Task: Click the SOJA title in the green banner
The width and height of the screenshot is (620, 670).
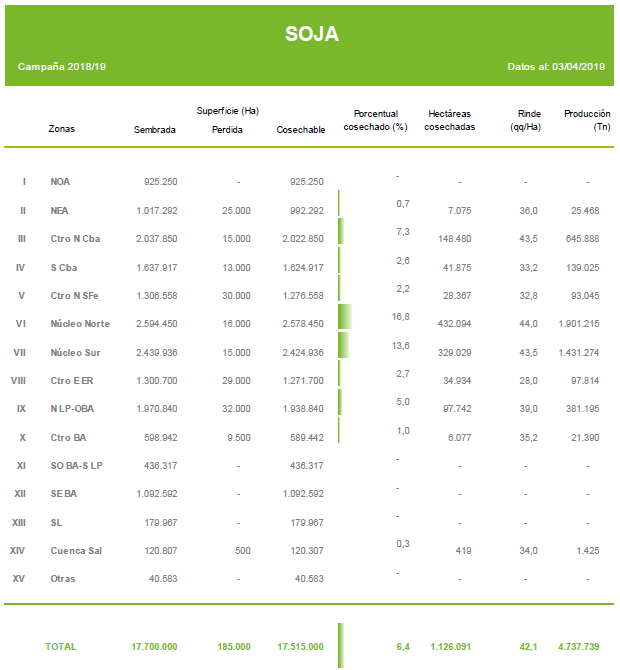Action: (311, 34)
